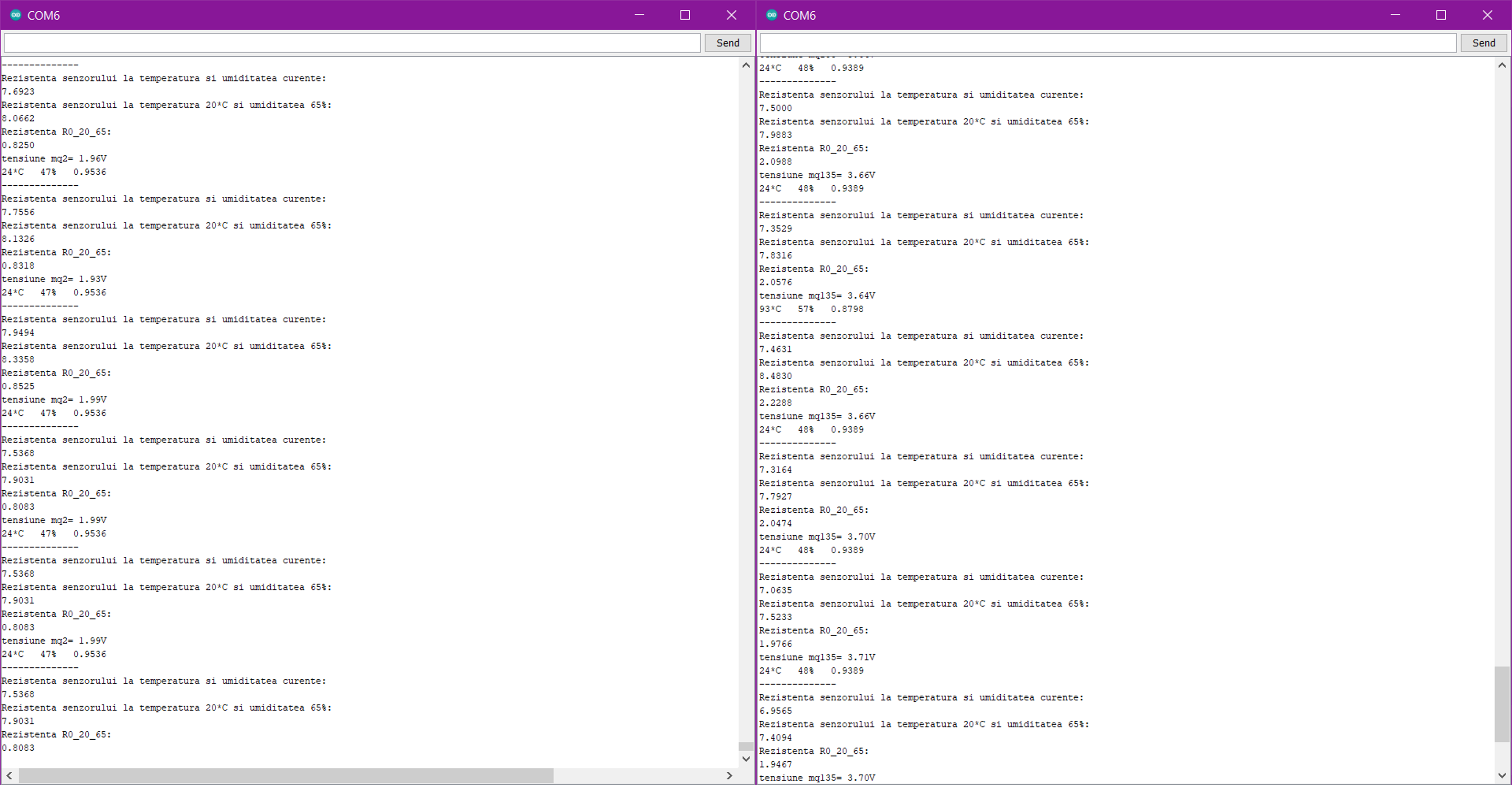This screenshot has height=785, width=1512.
Task: Click the value 7.7927 in right window
Action: pos(775,497)
